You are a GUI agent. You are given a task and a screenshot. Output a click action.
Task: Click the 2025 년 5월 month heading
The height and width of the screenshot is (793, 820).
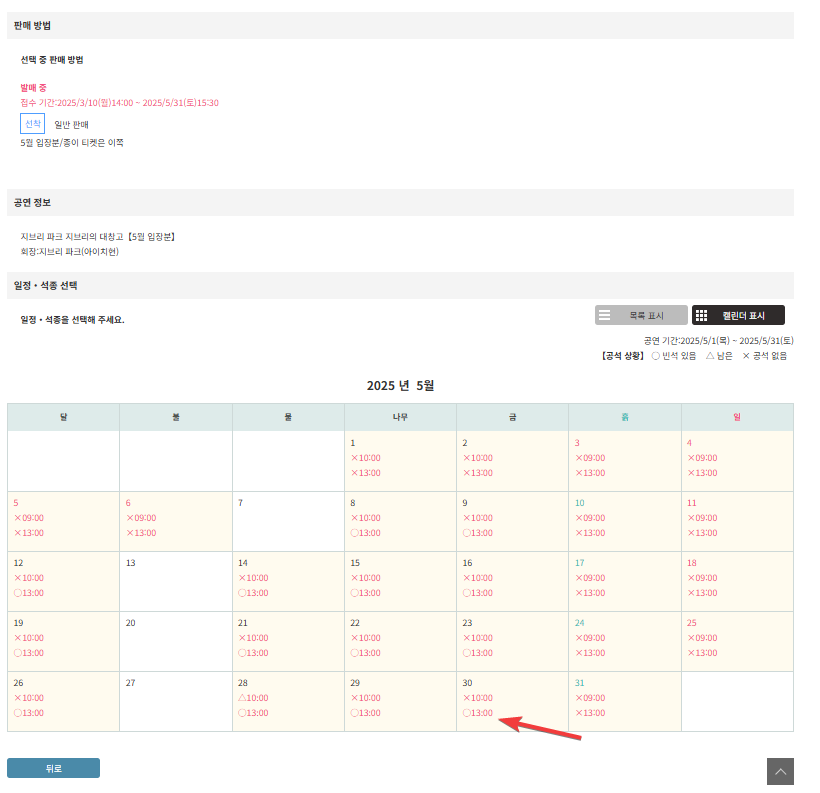coord(401,386)
